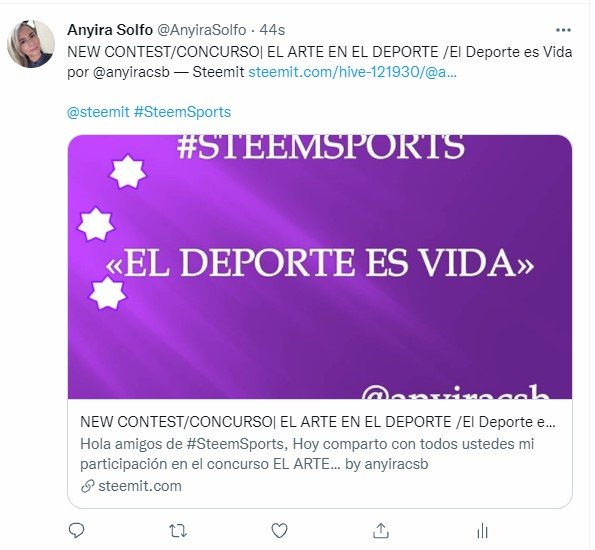Open the #SteemSports hashtag
595x550 pixels.
click(x=183, y=112)
